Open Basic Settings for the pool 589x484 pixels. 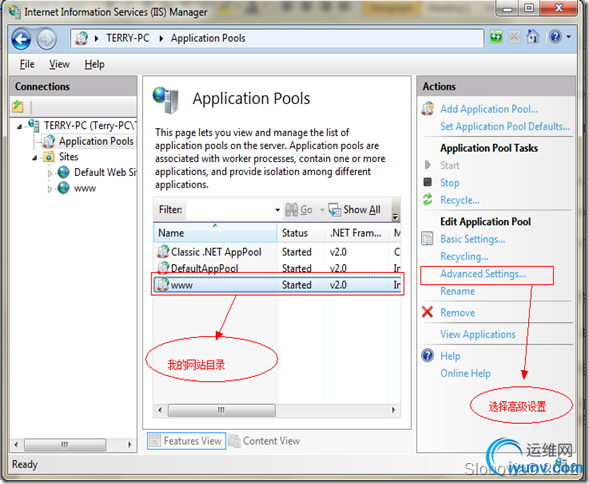(x=473, y=239)
